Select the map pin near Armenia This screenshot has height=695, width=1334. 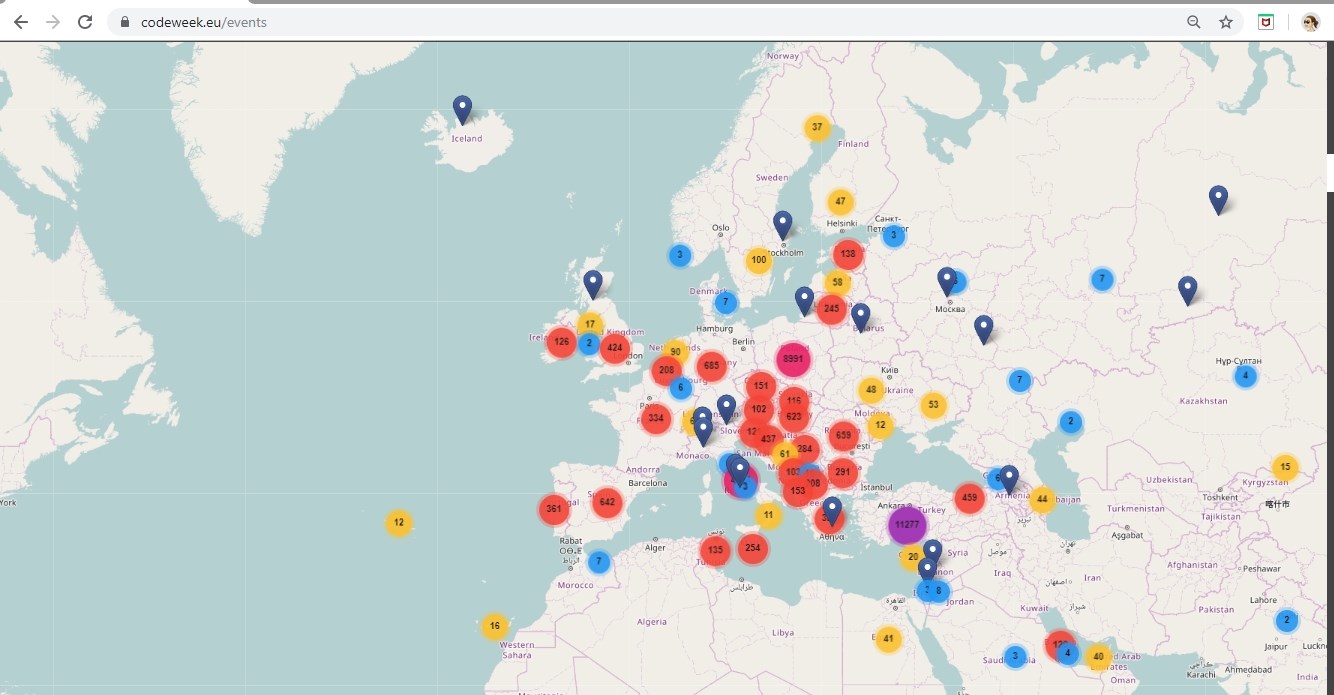1009,479
